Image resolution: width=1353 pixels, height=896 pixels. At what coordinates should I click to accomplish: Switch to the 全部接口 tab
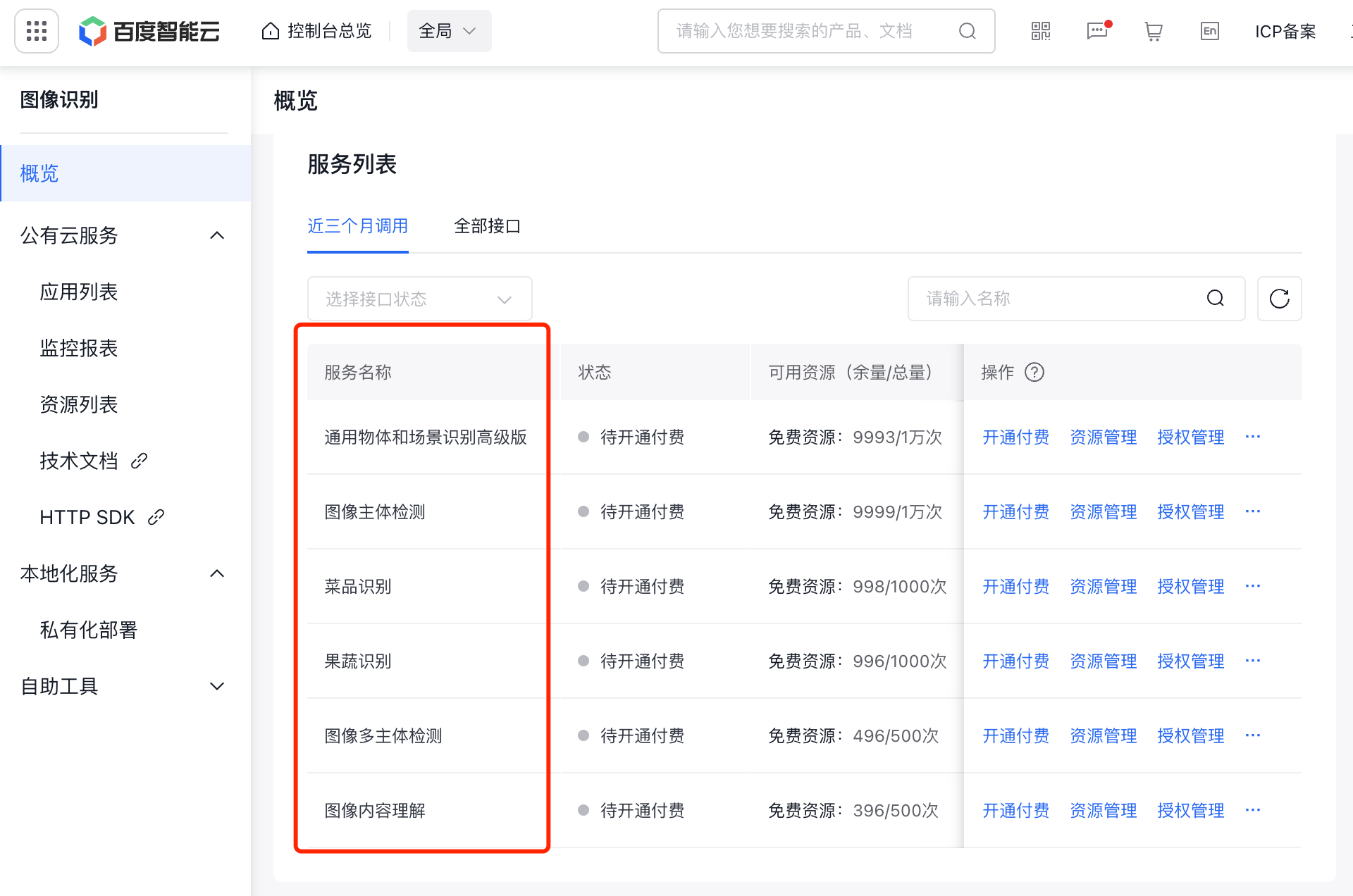487,226
